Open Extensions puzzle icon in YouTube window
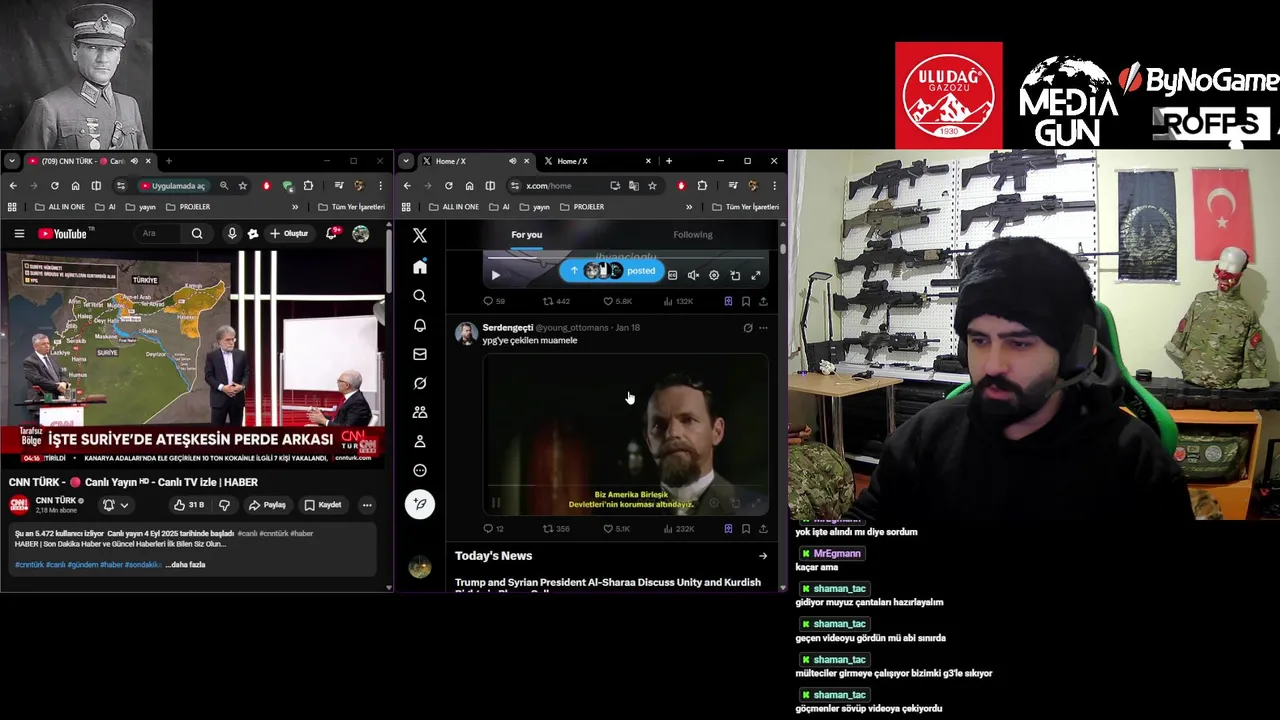Image resolution: width=1280 pixels, height=720 pixels. (x=309, y=186)
